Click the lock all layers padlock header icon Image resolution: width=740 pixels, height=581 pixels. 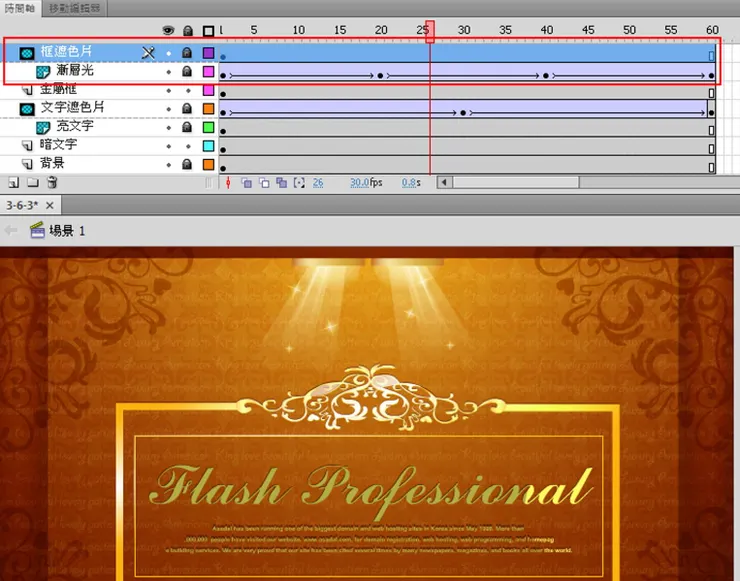187,31
